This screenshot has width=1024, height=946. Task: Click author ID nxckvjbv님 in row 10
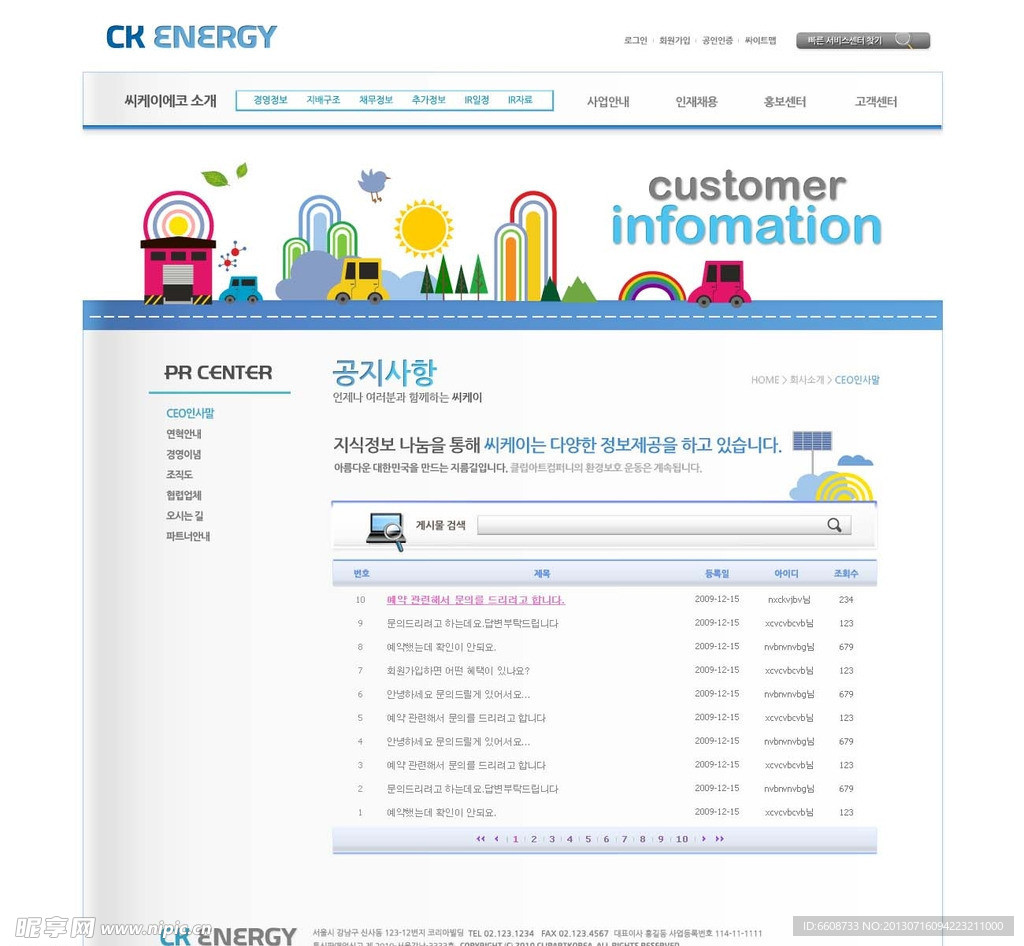tap(789, 599)
